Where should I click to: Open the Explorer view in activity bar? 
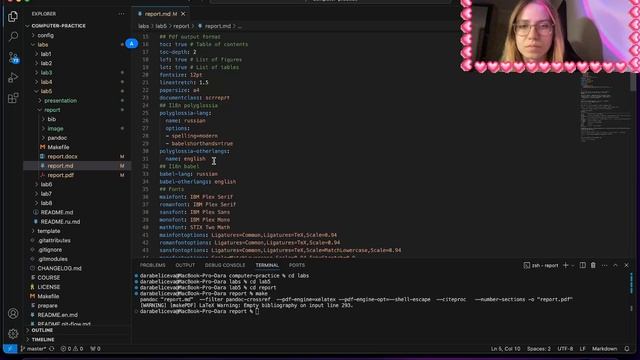(x=13, y=16)
